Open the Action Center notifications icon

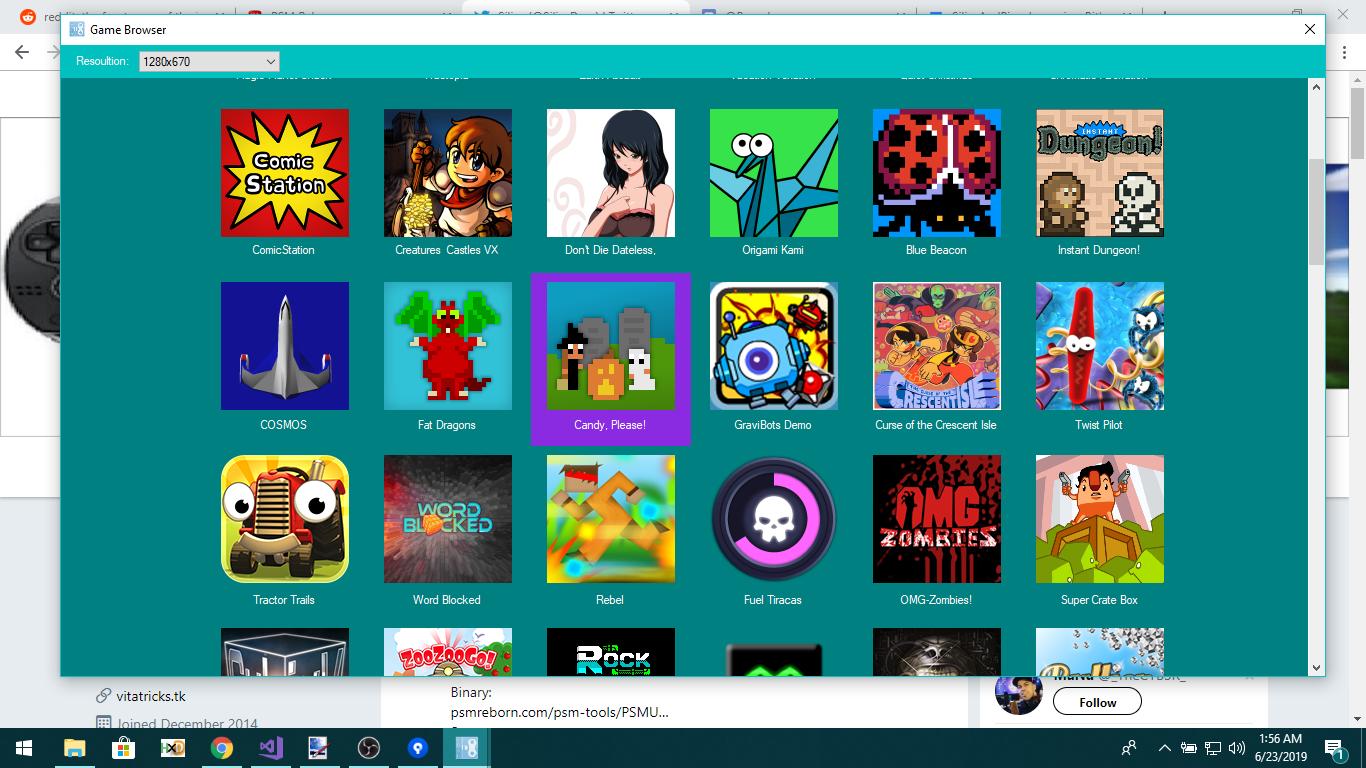pos(1335,748)
